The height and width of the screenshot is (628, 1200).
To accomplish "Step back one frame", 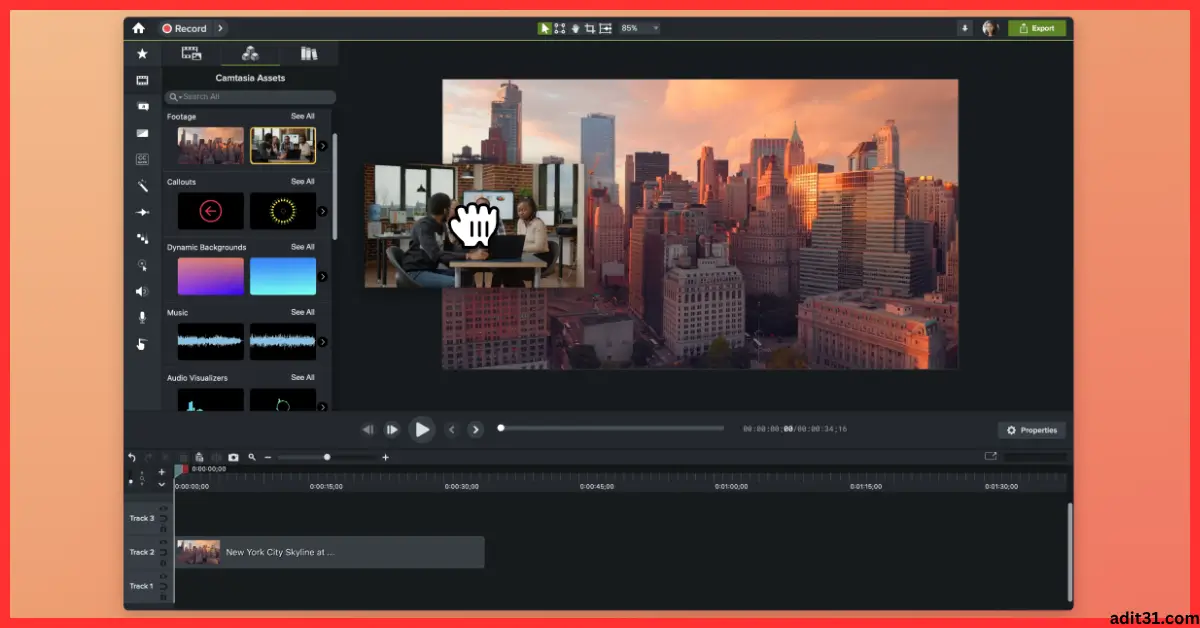I will tap(367, 429).
